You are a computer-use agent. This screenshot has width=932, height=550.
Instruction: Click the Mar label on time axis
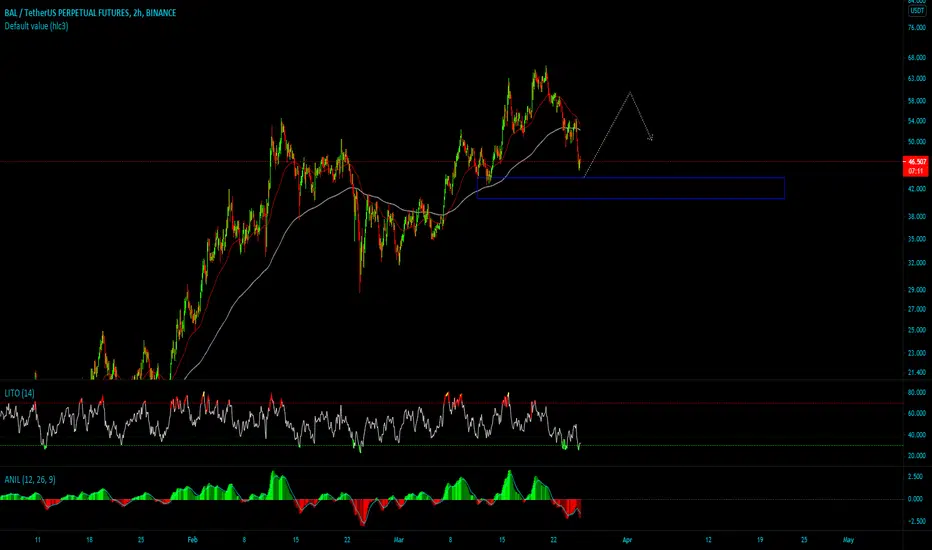[x=398, y=540]
